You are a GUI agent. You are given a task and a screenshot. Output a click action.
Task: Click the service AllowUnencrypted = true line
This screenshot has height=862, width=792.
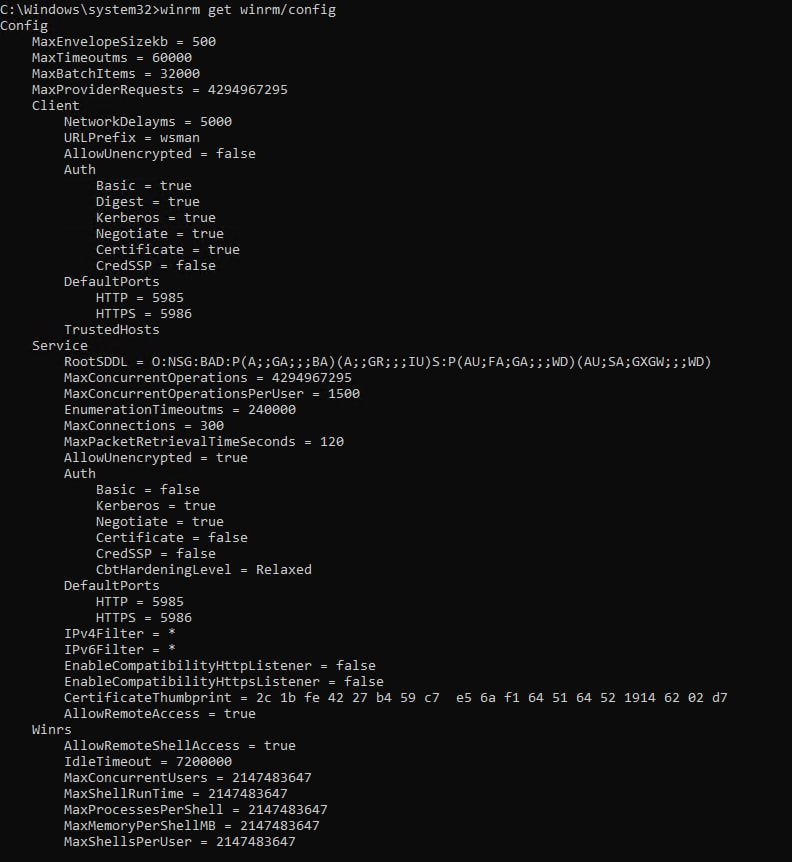coord(156,457)
